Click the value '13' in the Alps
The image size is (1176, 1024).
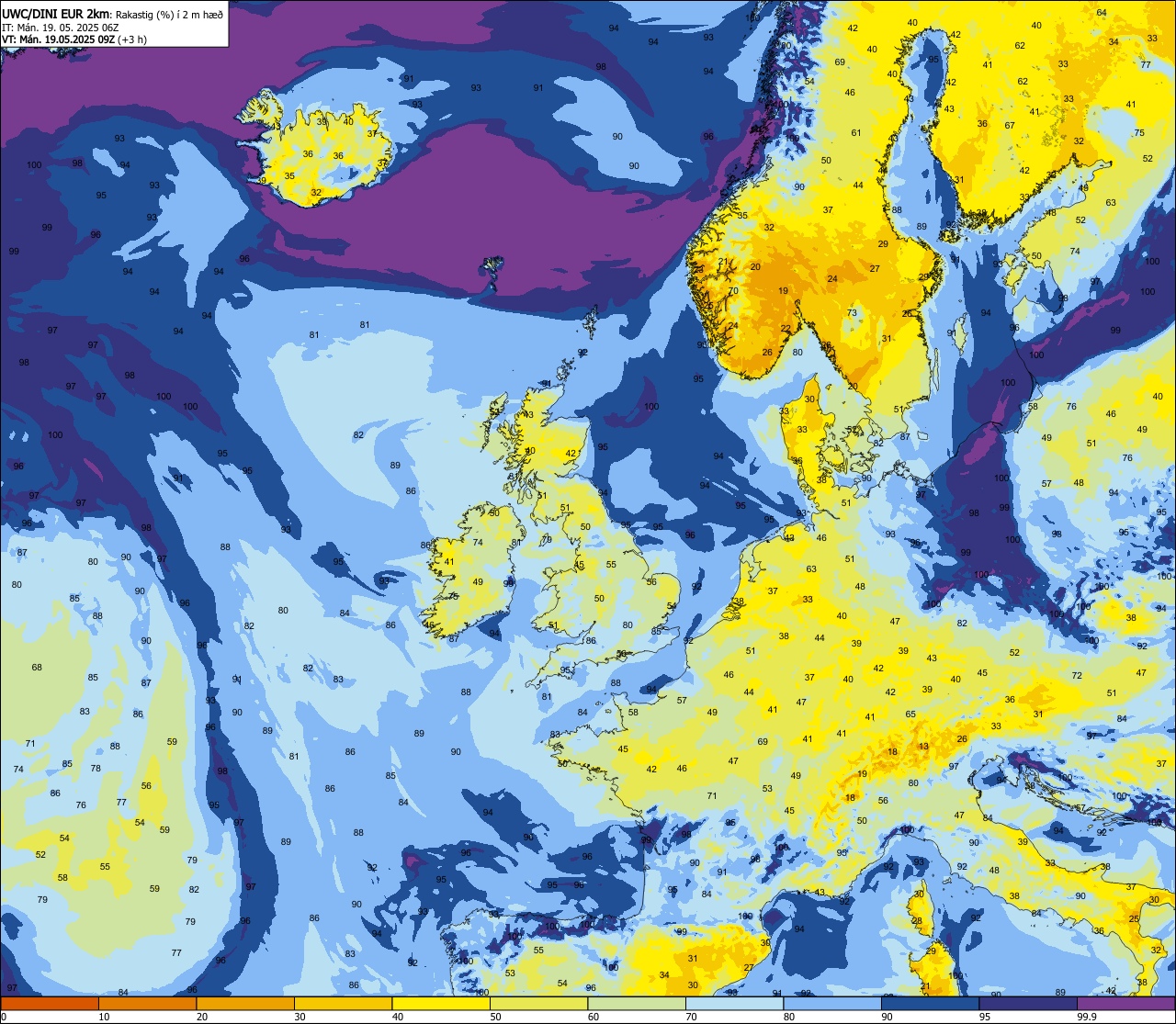pos(923,747)
